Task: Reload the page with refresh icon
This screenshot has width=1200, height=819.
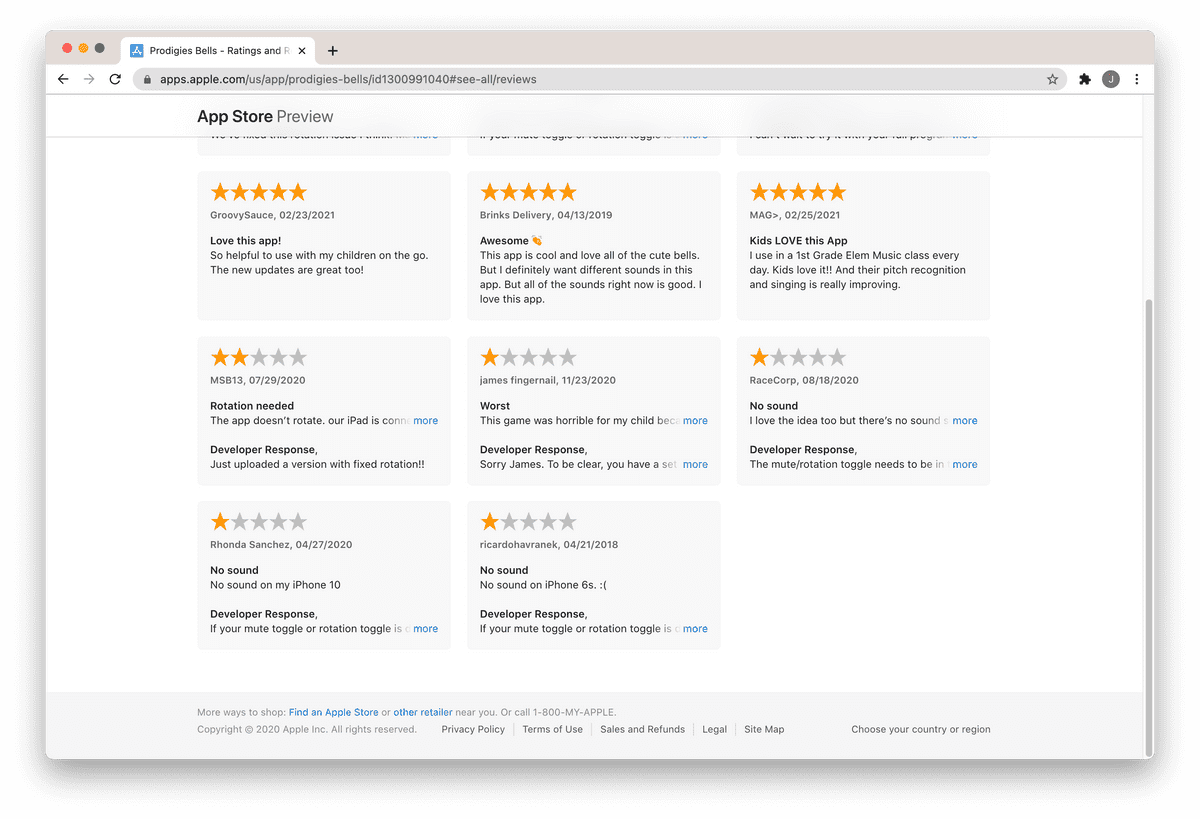Action: click(x=115, y=79)
